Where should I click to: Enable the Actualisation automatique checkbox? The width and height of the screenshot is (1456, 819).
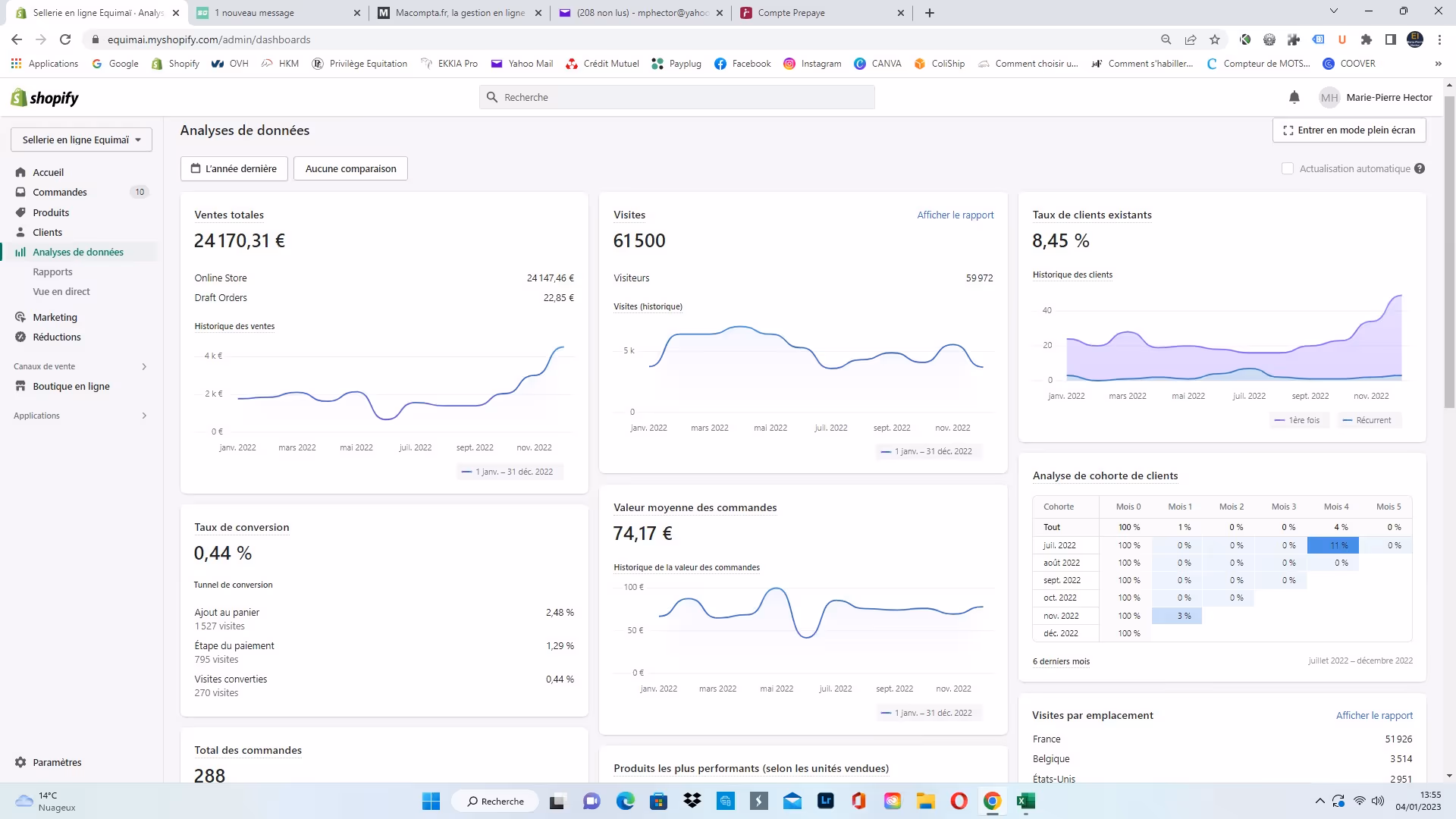1287,168
